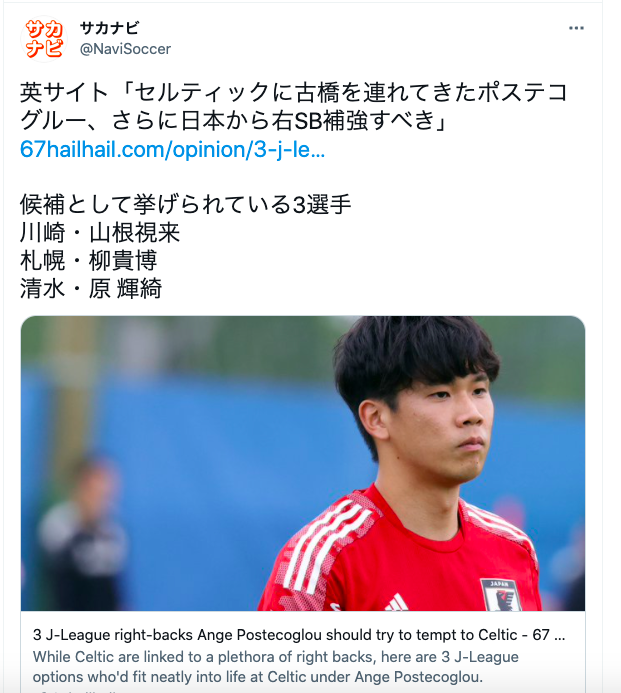Click the tweet line containing 右SB補強すべき
The image size is (621, 693).
(234, 121)
